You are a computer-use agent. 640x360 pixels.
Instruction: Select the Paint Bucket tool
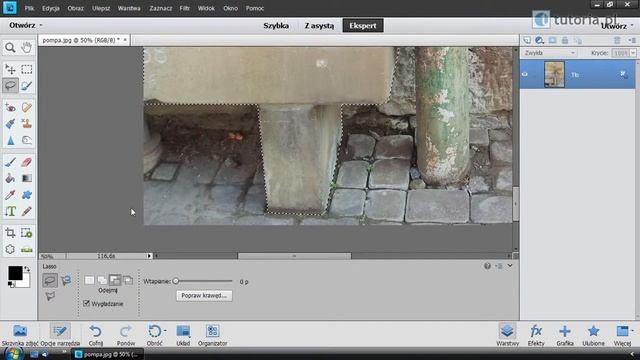pos(10,178)
